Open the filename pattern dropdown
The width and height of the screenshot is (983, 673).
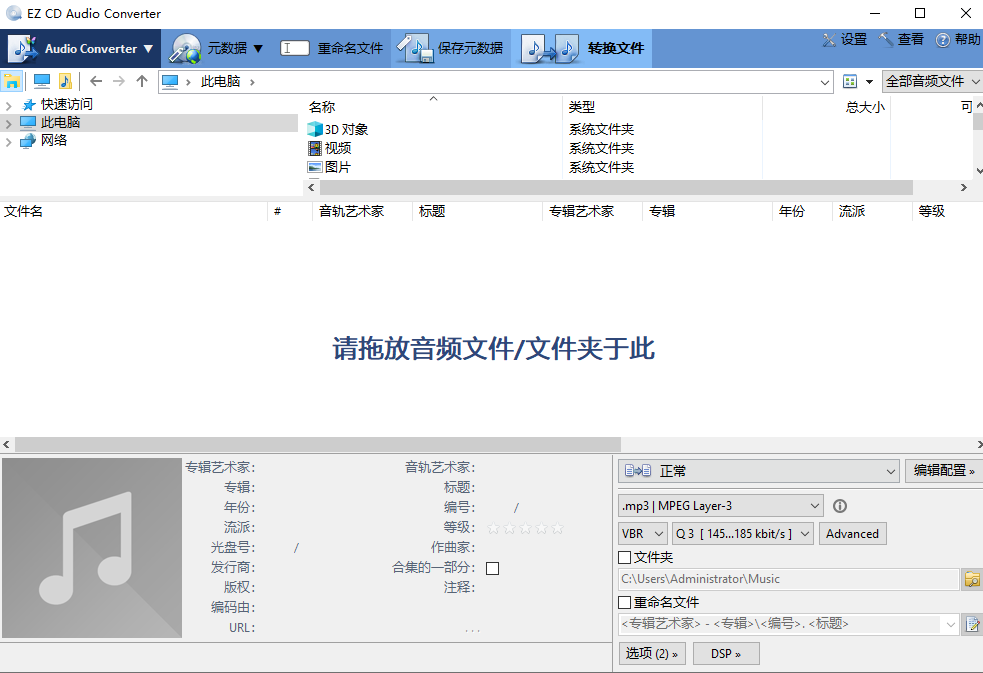[950, 624]
